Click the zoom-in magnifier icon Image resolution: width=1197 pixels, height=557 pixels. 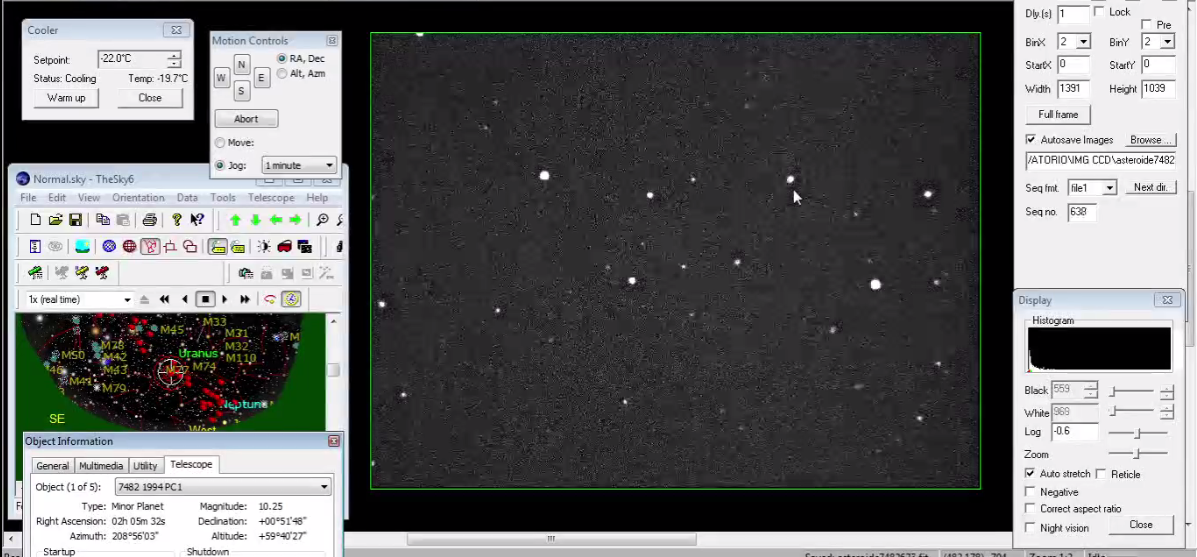tap(322, 220)
